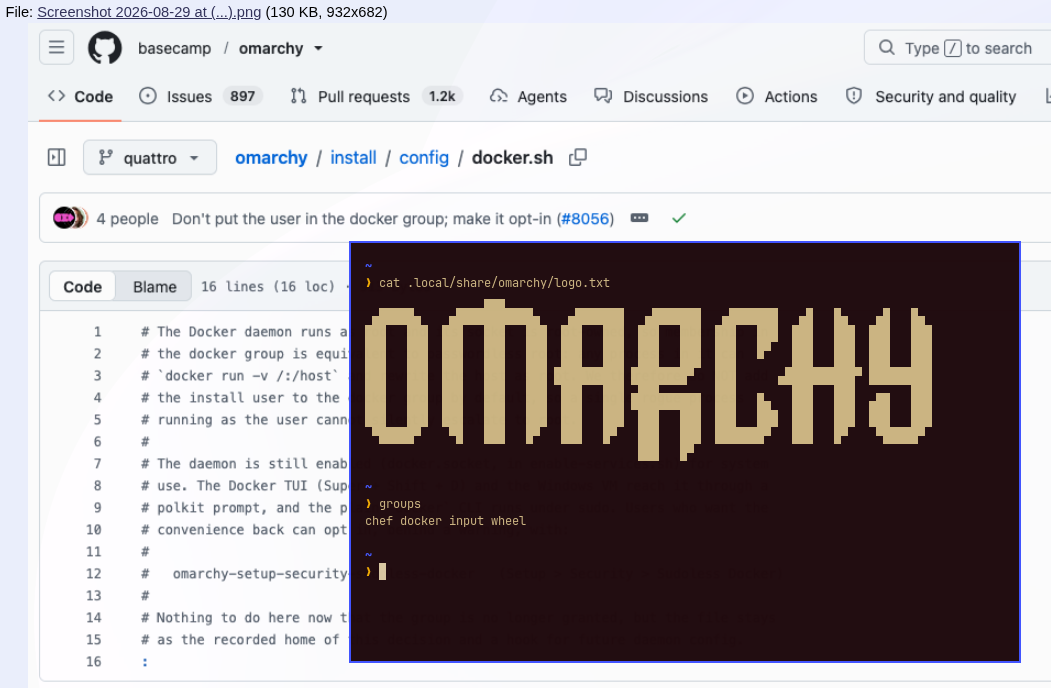The height and width of the screenshot is (688, 1051).
Task: Focus the Type / to search field
Action: (959, 48)
